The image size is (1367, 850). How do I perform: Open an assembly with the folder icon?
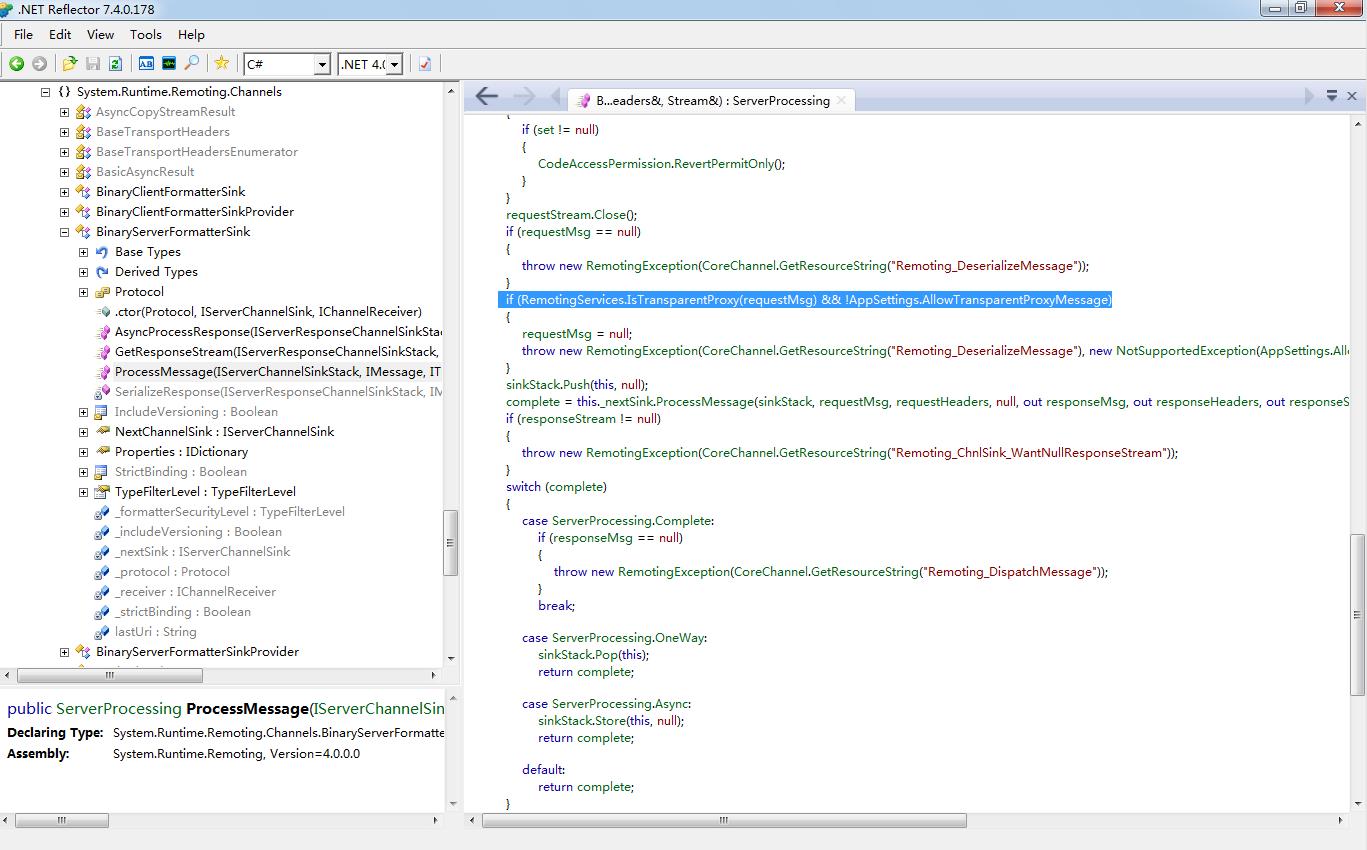coord(70,63)
